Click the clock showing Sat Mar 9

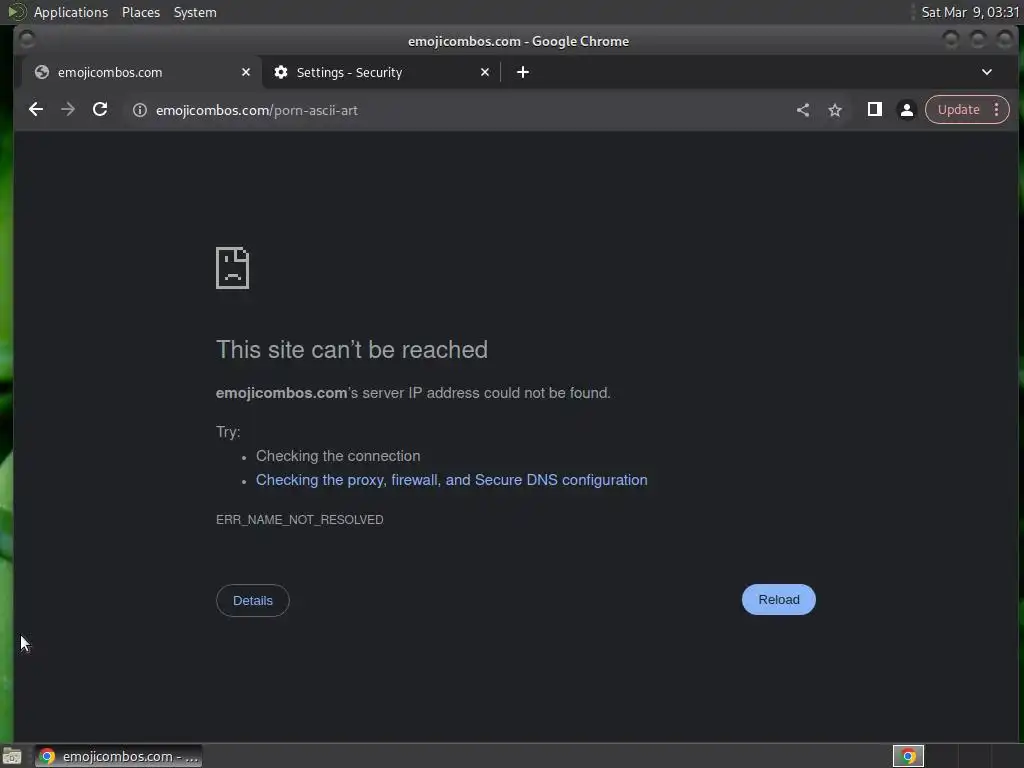[x=970, y=12]
